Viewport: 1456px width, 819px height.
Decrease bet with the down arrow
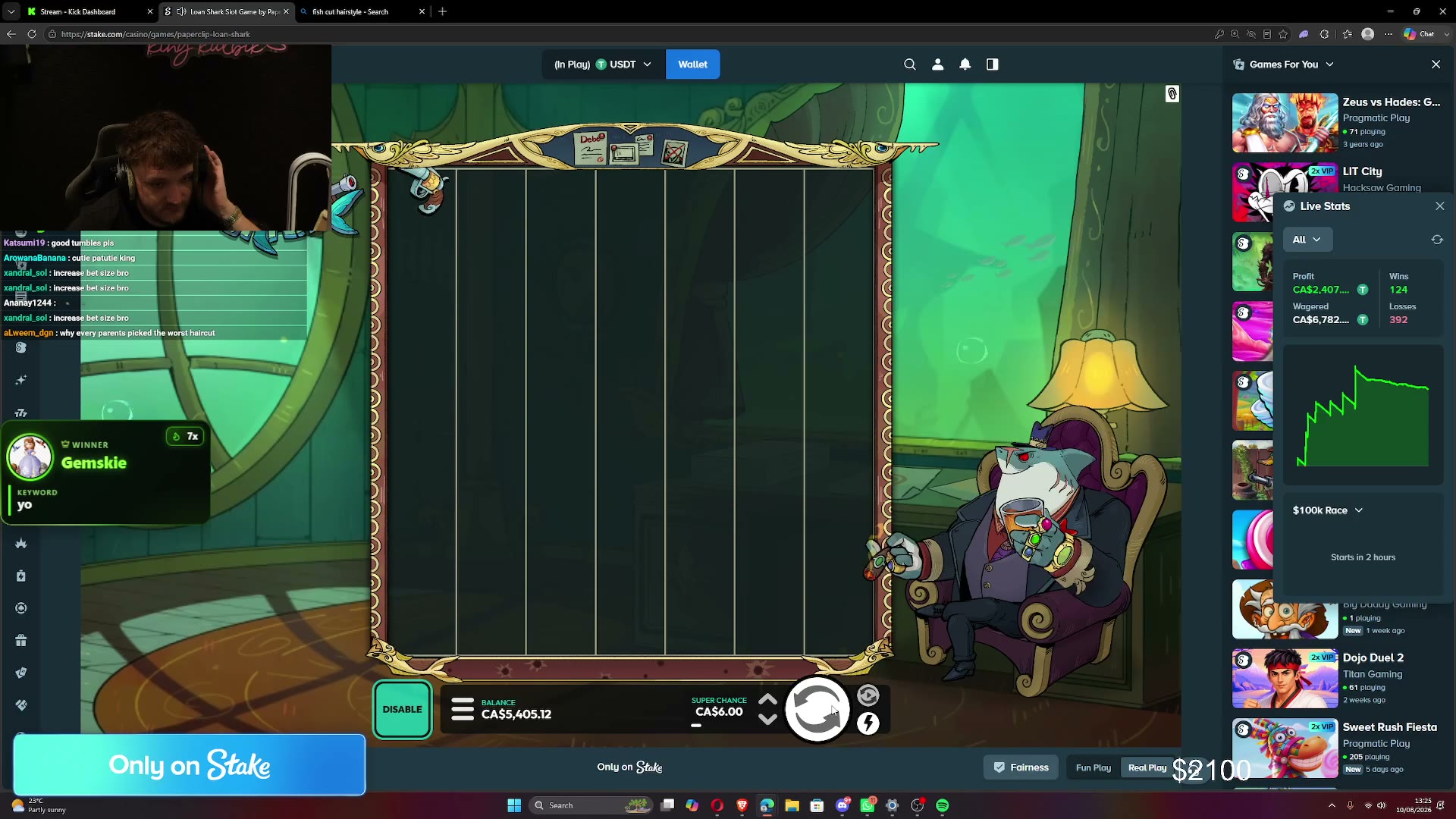[x=767, y=720]
